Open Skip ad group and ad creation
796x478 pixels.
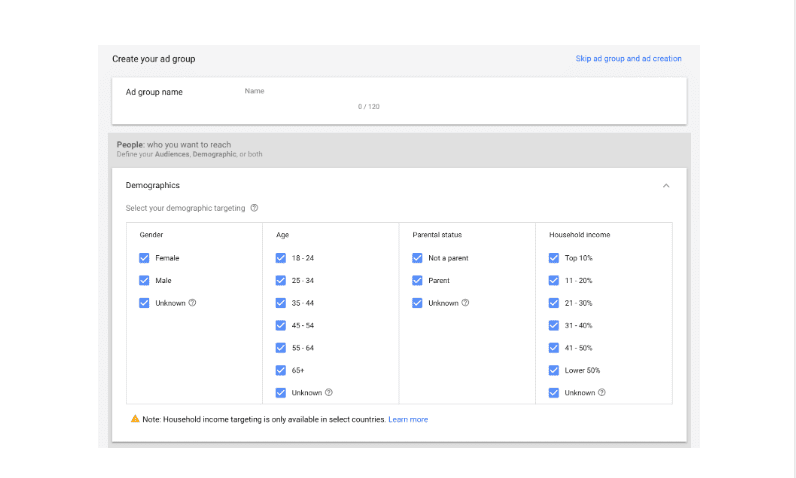628,59
